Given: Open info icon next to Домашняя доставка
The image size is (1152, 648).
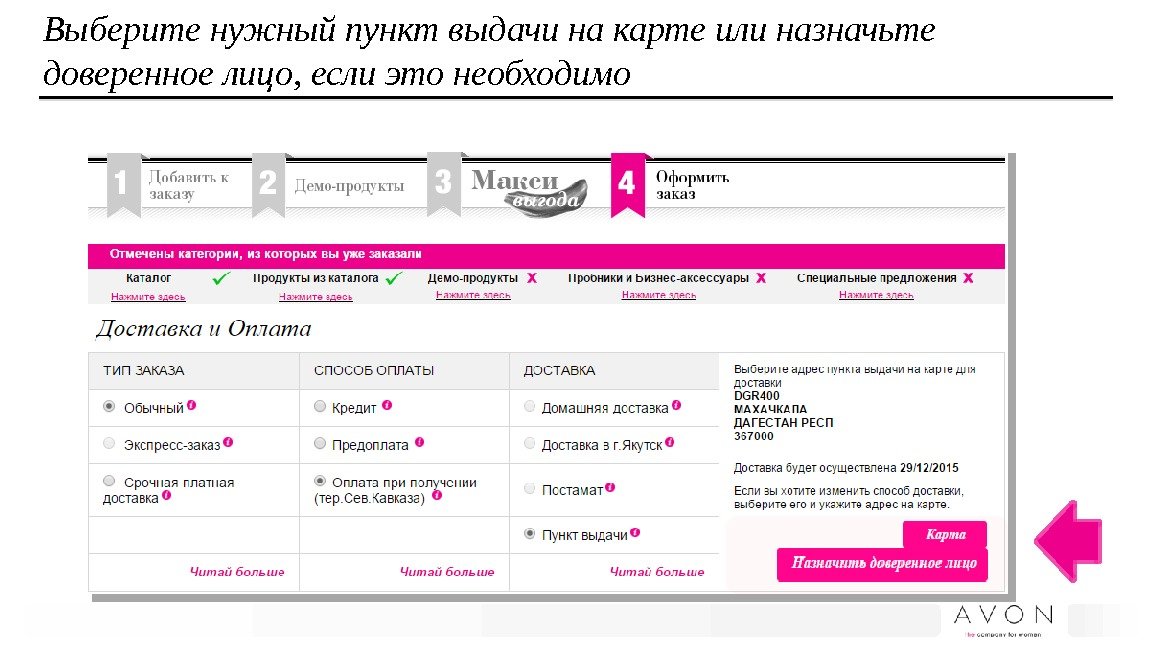Looking at the screenshot, I should (676, 405).
